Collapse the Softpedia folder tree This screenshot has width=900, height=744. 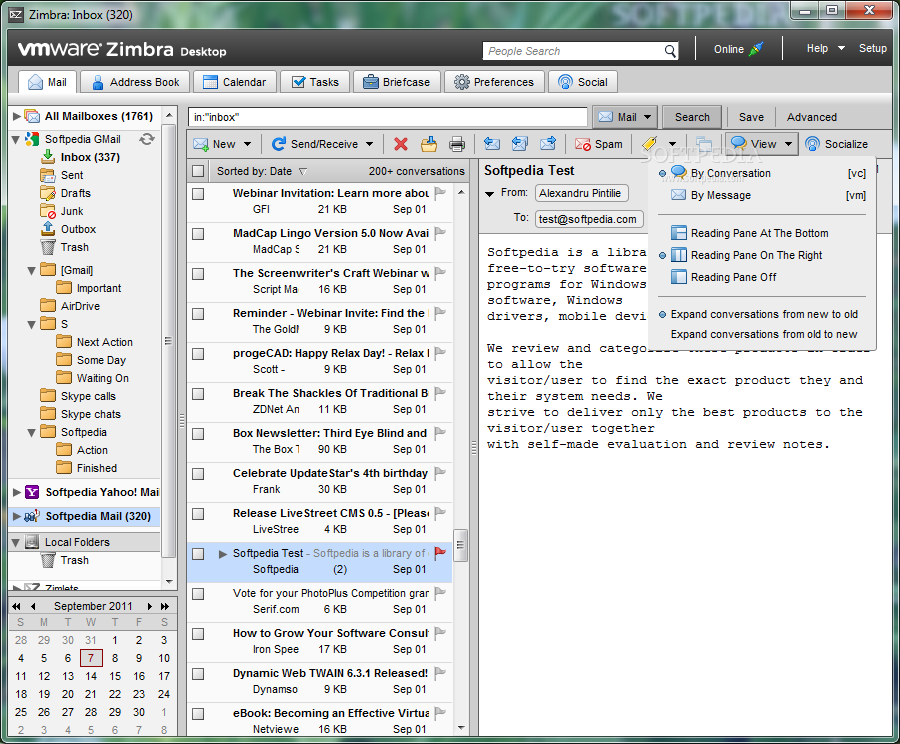tap(32, 432)
